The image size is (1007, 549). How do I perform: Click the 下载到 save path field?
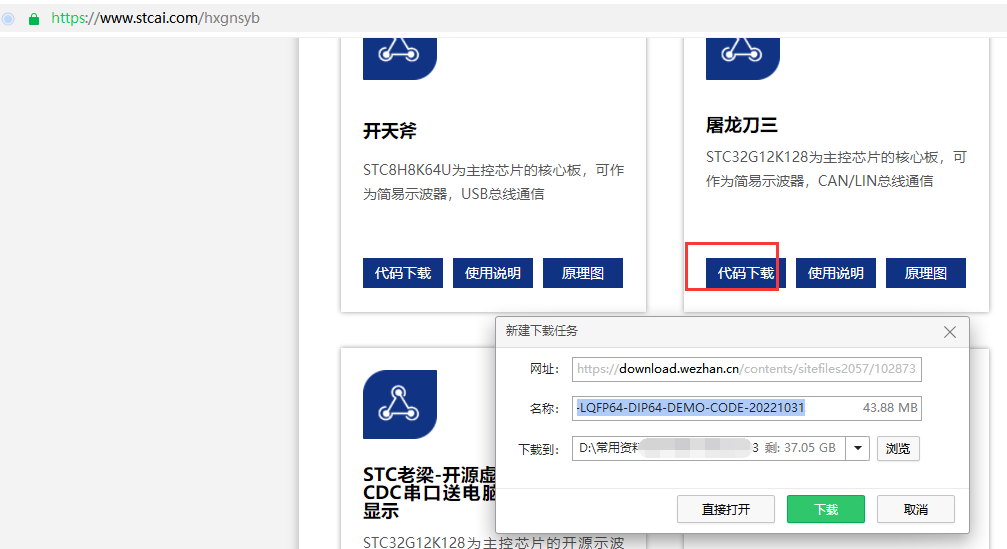[x=709, y=448]
